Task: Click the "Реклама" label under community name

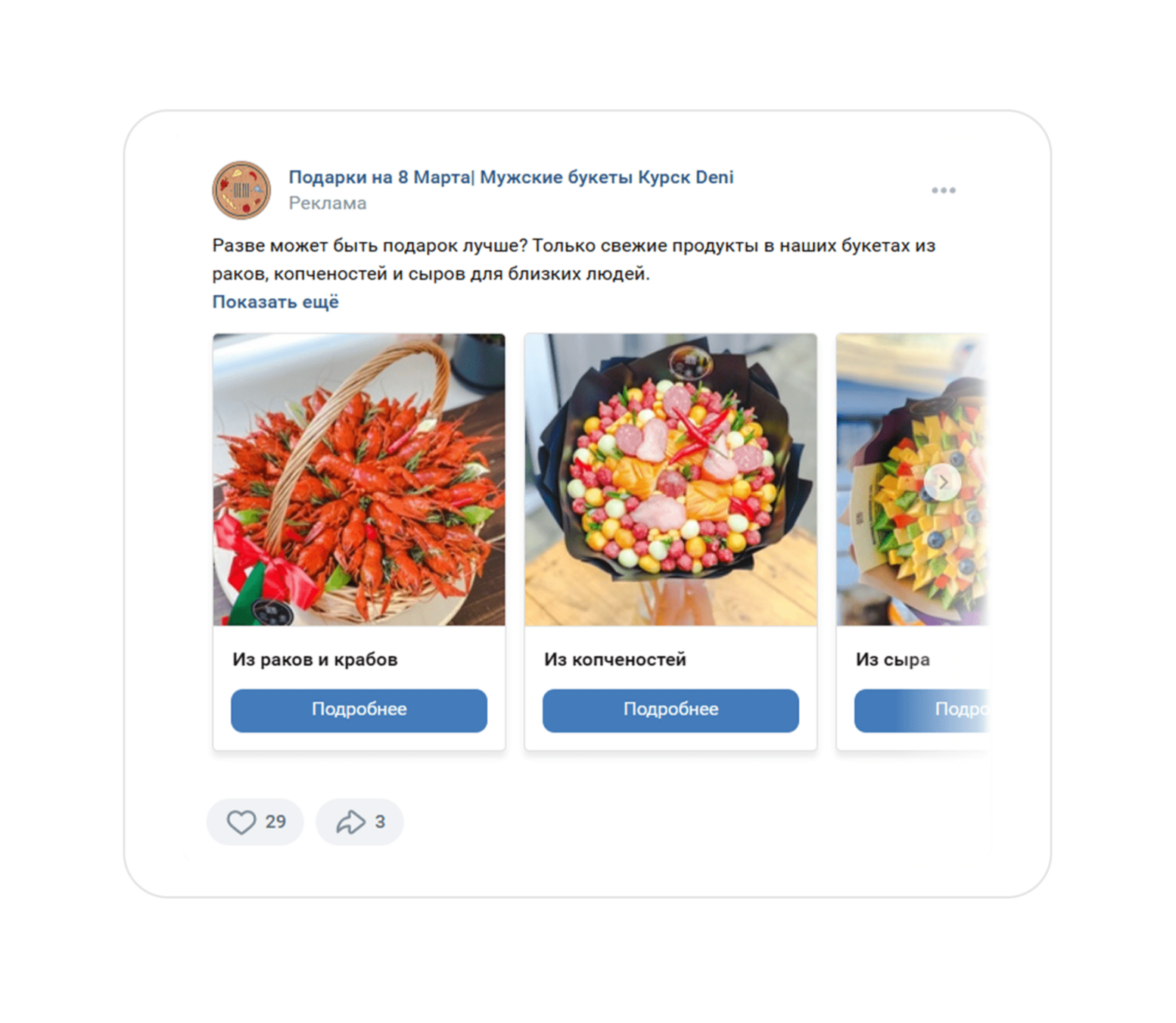Action: [x=327, y=204]
